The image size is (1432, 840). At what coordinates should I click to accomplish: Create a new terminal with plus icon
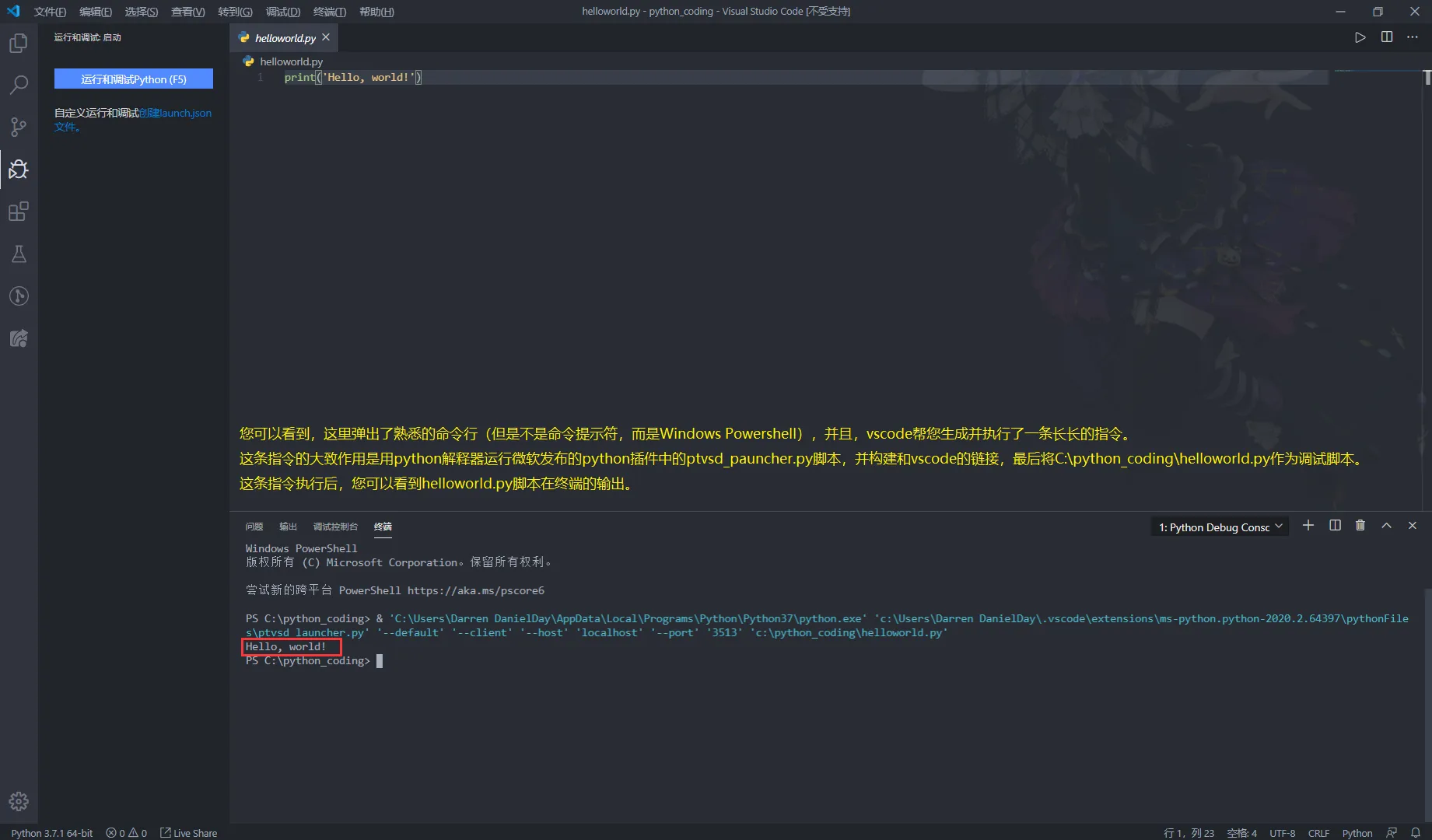coord(1308,526)
